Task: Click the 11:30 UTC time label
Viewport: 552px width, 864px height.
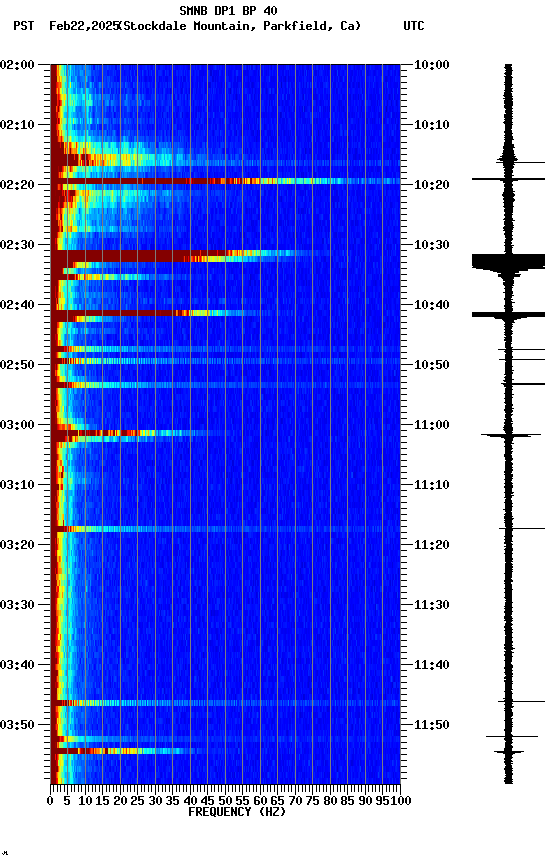Action: coord(432,605)
